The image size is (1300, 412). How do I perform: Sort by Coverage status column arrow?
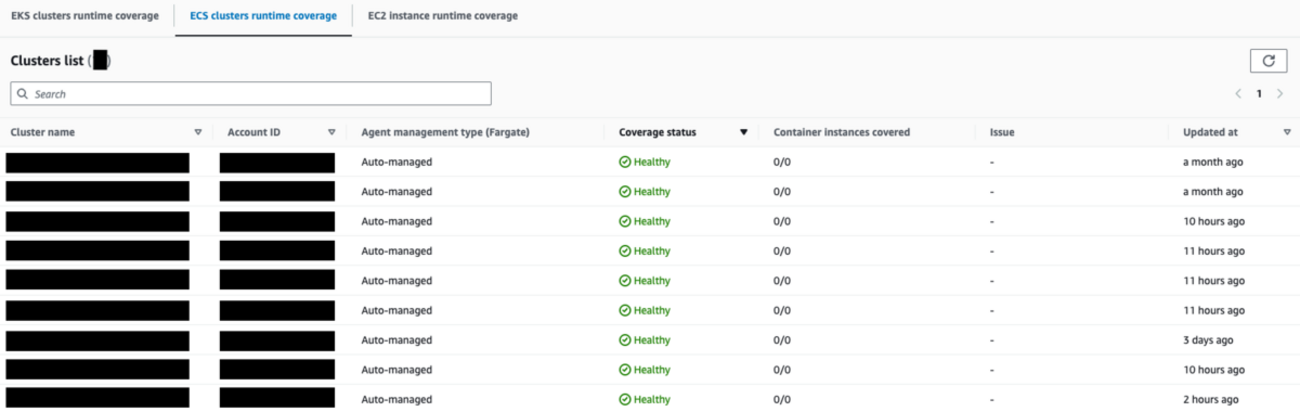click(743, 132)
